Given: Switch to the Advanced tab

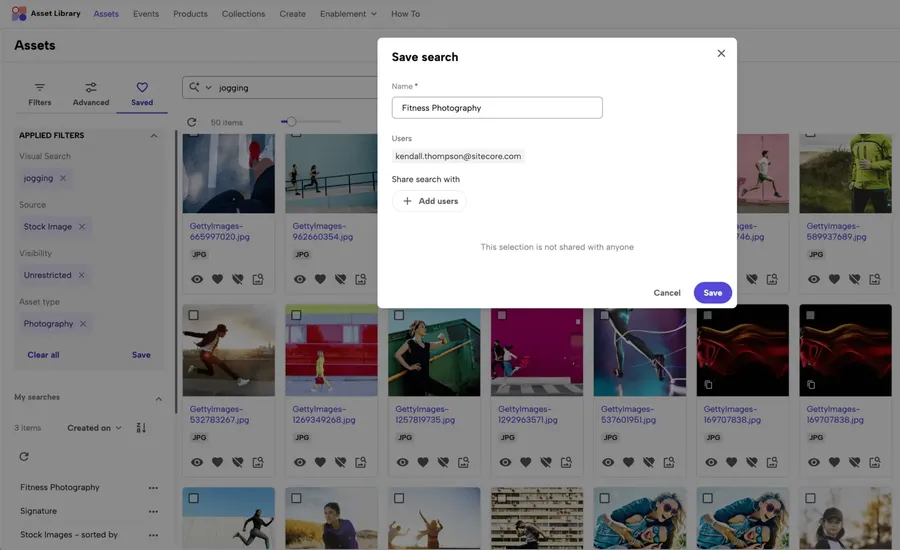Looking at the screenshot, I should click(91, 94).
